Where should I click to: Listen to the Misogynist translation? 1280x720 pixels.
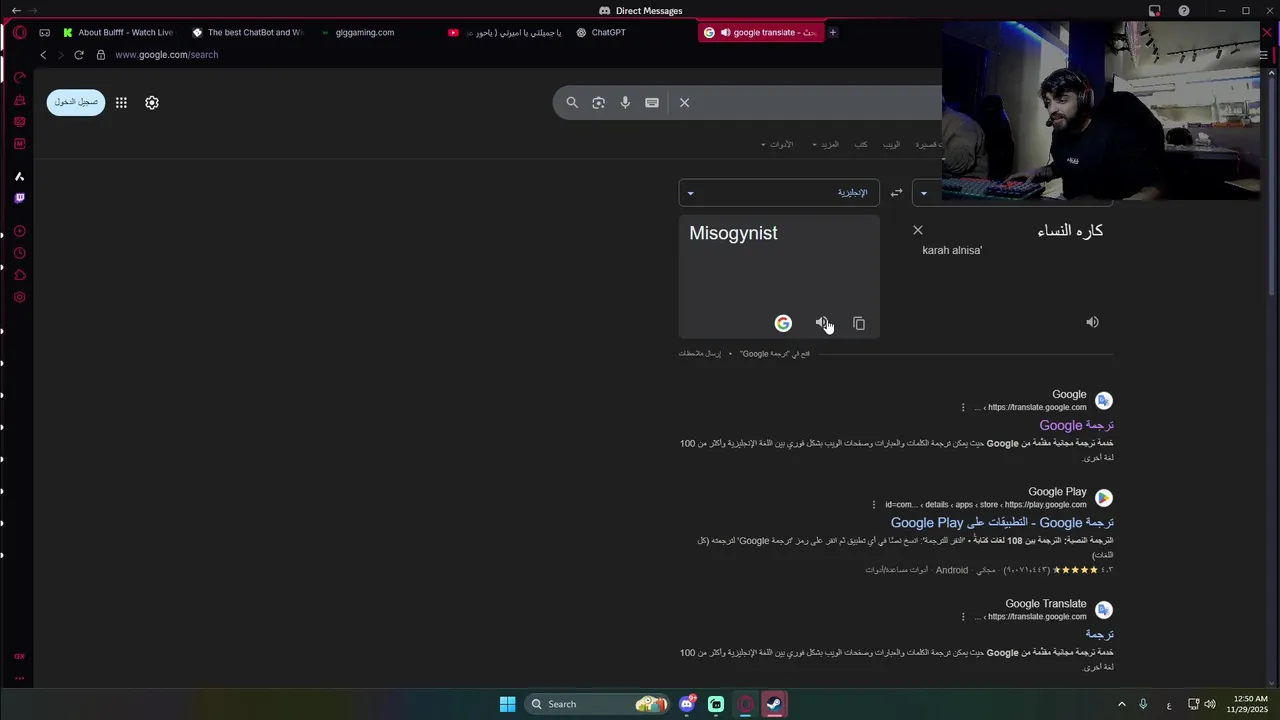pos(821,323)
